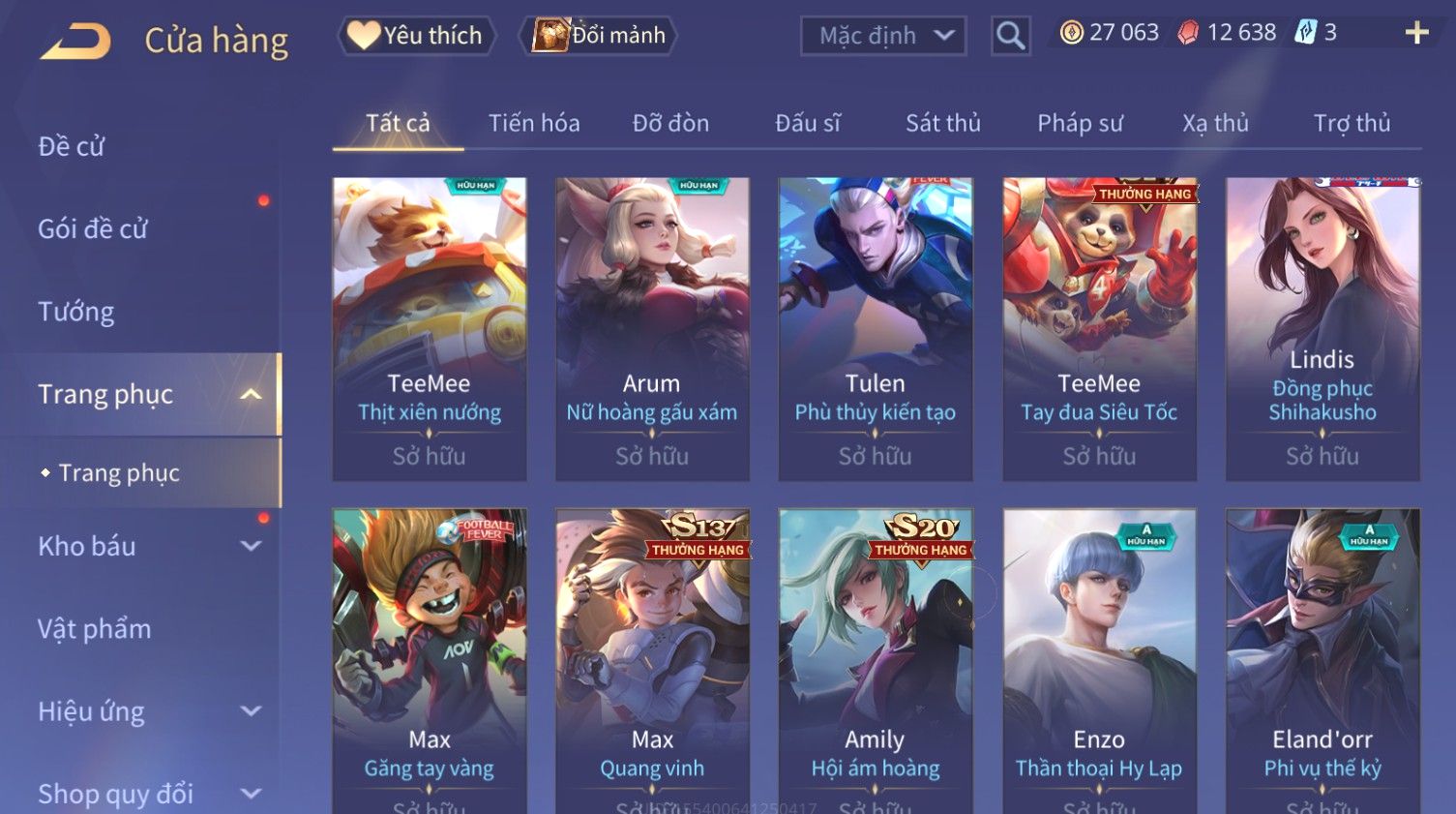Select Lindis Đồng phục Shihakusho skin card
Viewport: 1456px width, 814px height.
(x=1322, y=329)
